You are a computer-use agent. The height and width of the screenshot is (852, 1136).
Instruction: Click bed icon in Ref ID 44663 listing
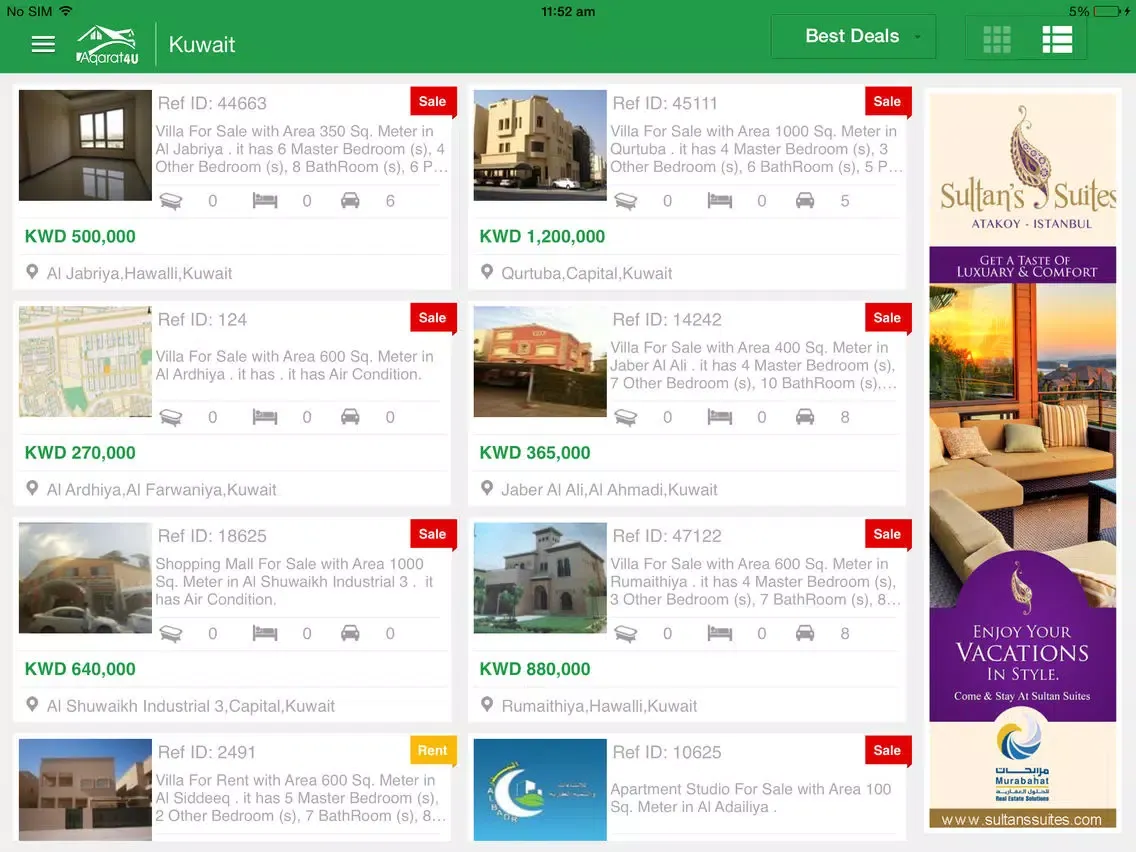pos(265,201)
